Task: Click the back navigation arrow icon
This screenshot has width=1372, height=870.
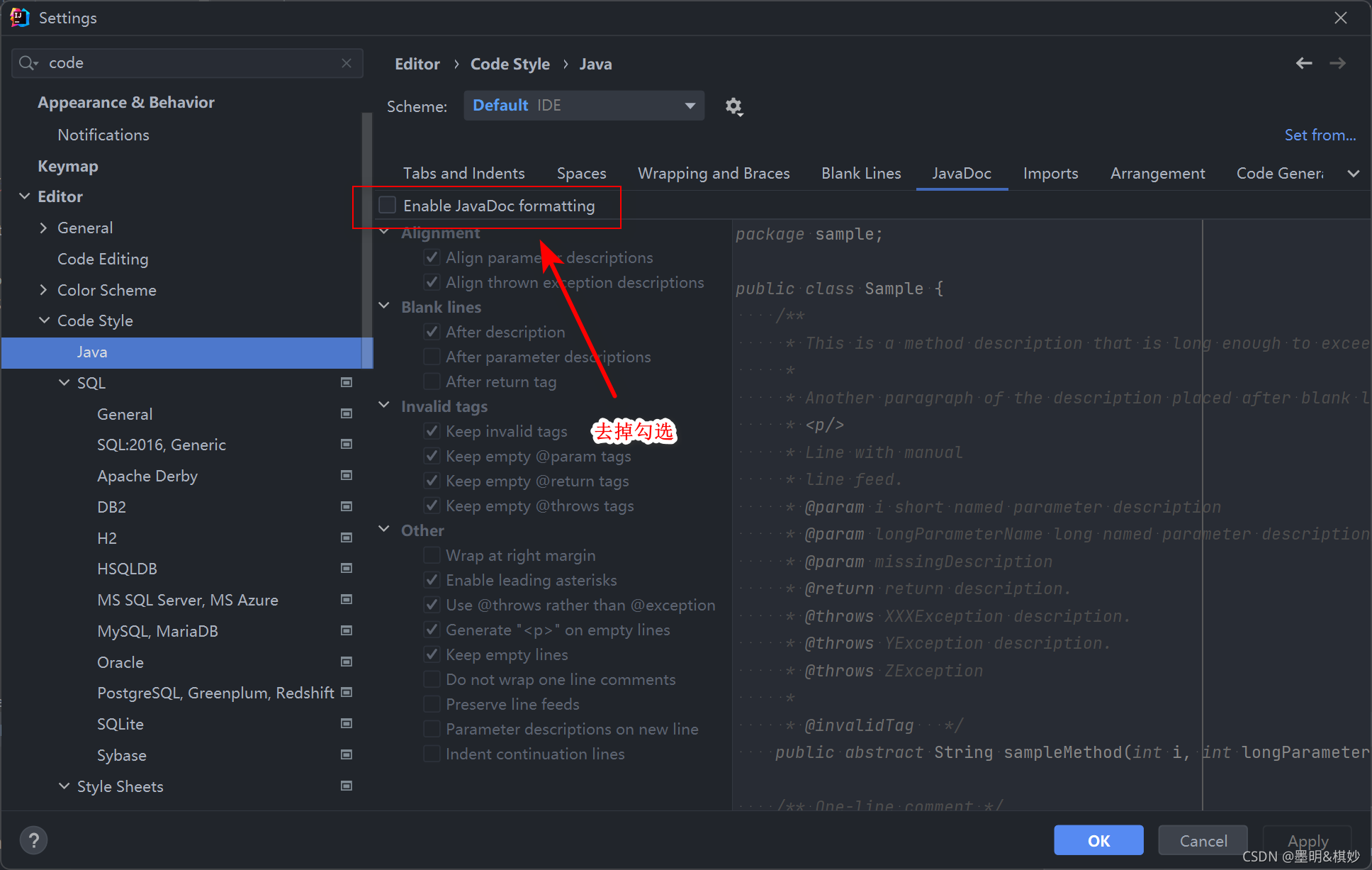Action: (1304, 63)
